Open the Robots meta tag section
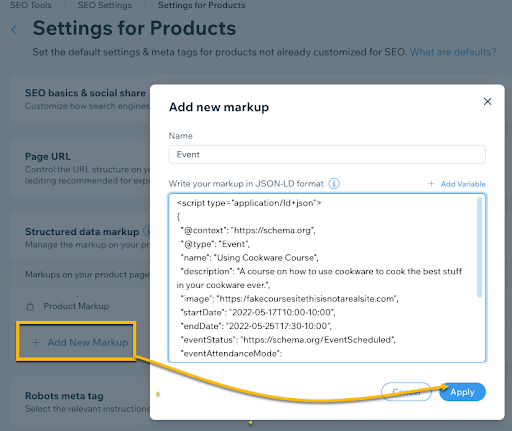This screenshot has height=431, width=512. click(80, 401)
